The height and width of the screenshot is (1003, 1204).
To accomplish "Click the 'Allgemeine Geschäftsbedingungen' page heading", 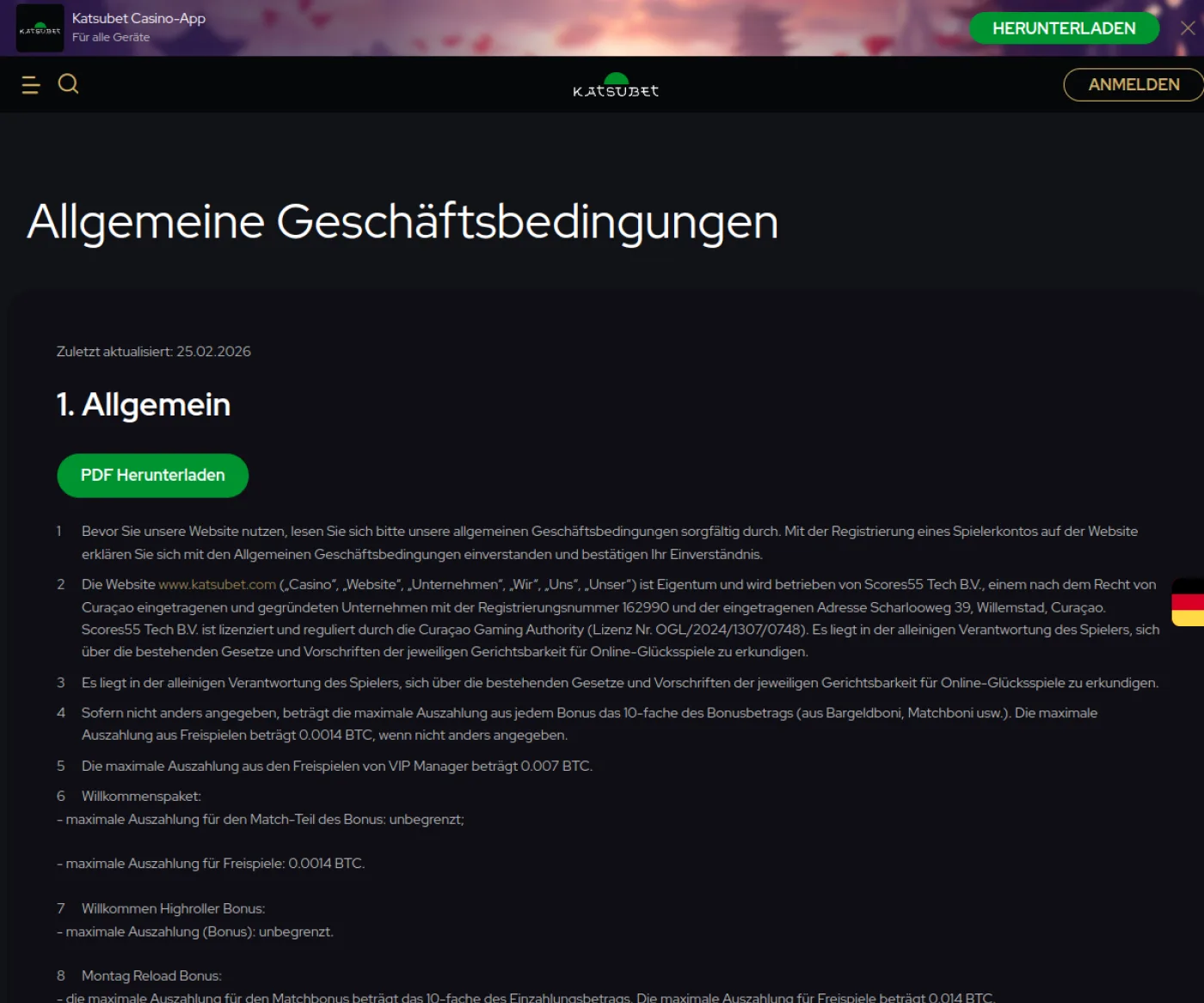I will point(402,221).
